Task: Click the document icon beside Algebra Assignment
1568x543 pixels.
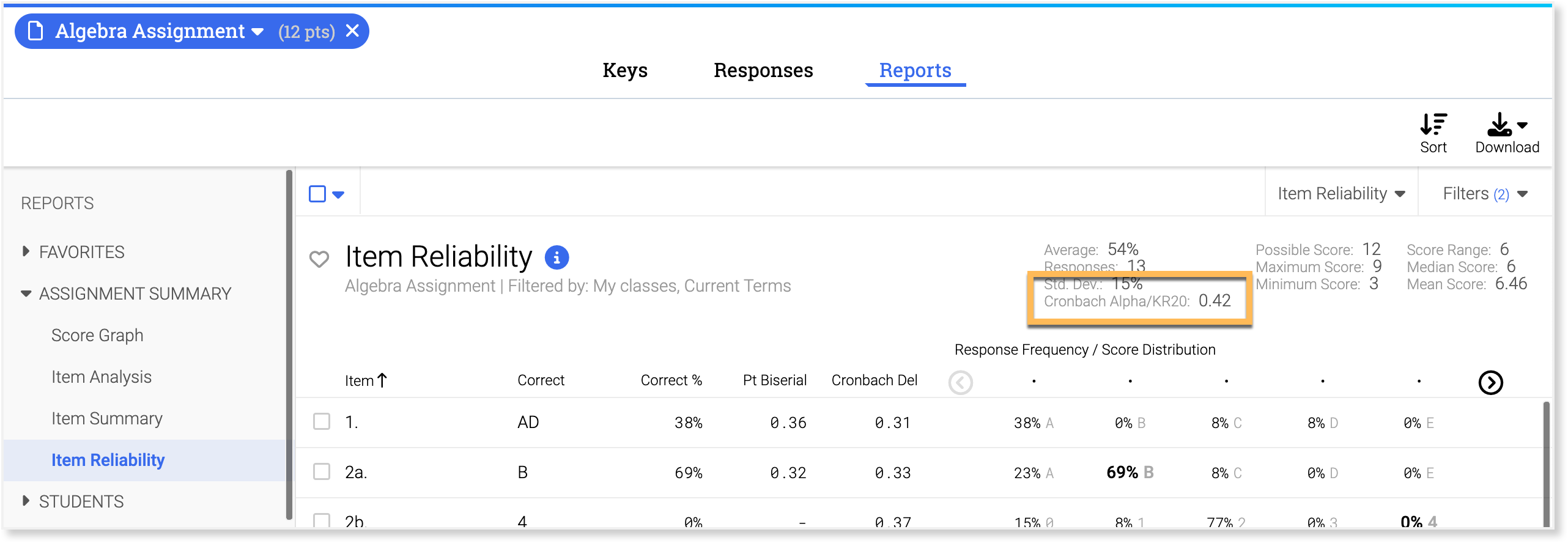Action: [36, 31]
